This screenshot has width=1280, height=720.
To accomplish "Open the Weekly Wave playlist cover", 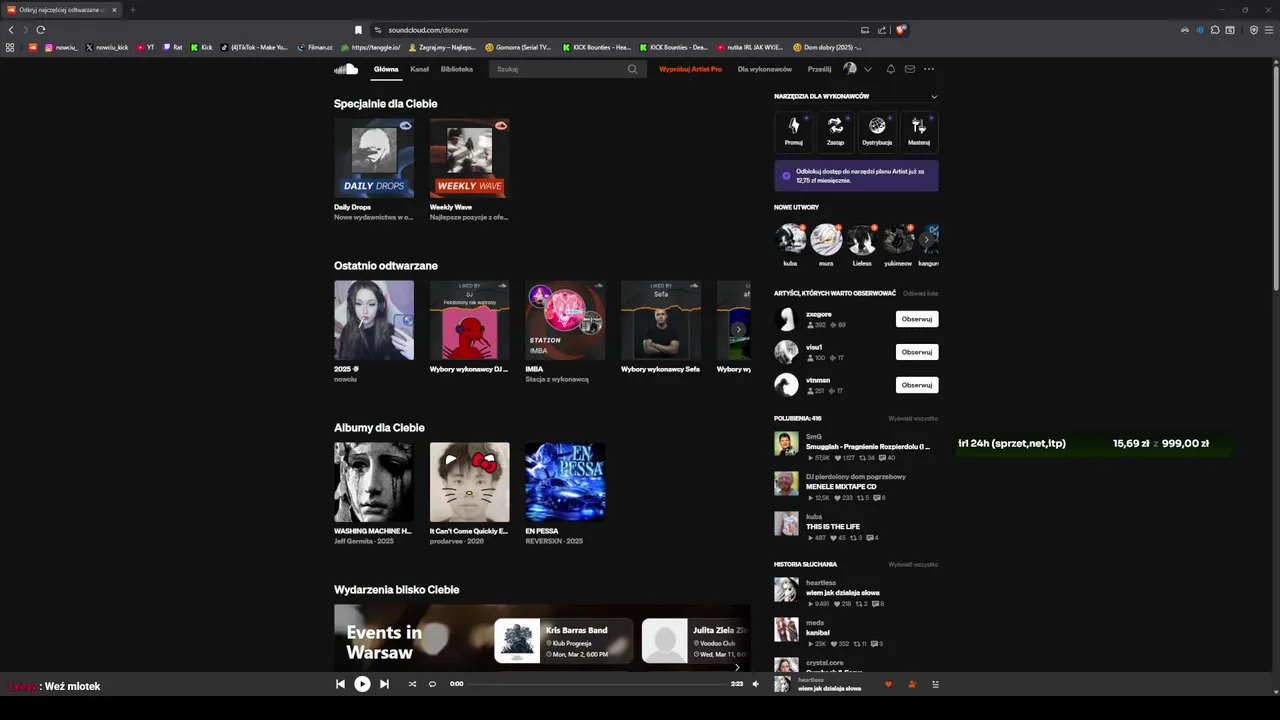I will [x=470, y=158].
